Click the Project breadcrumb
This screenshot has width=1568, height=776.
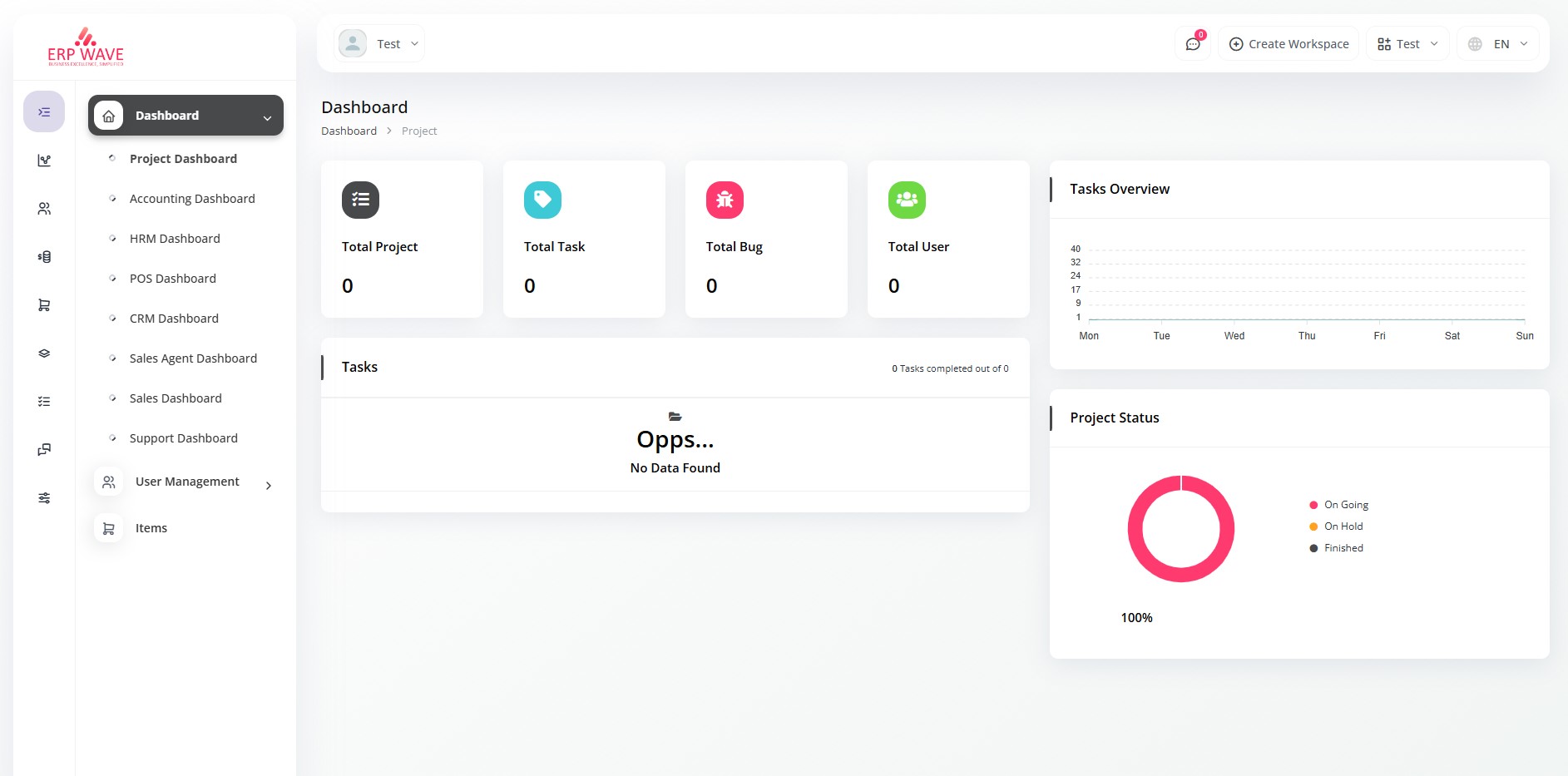coord(419,131)
